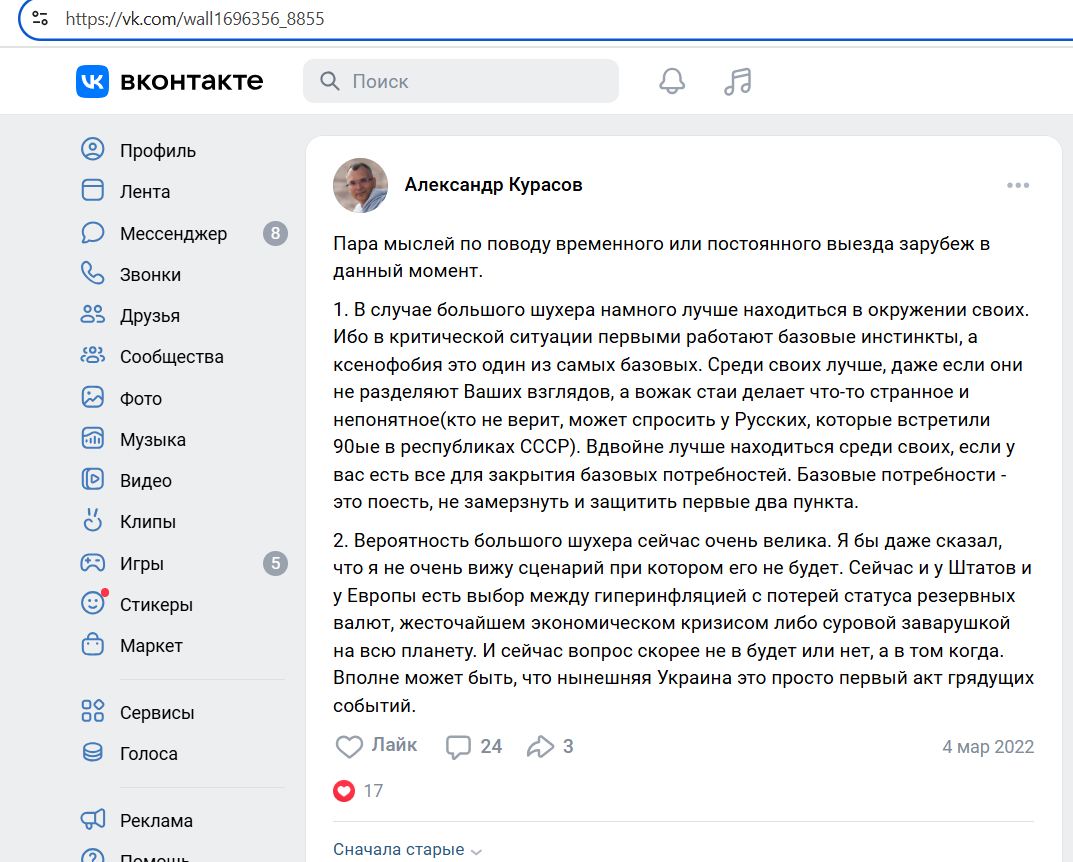Screen dimensions: 1073x862
Task: Click the browser URL address bar
Action: 500,18
